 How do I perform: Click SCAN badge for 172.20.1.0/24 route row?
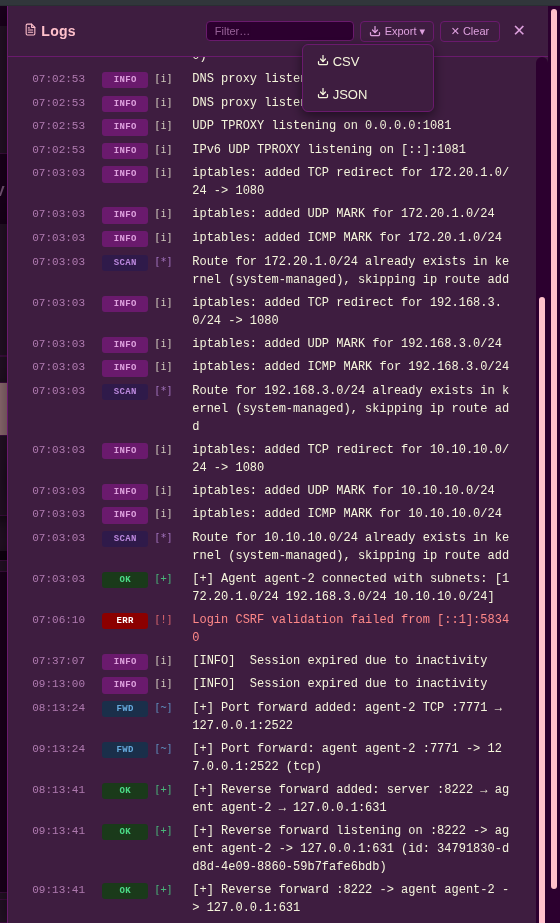125,263
